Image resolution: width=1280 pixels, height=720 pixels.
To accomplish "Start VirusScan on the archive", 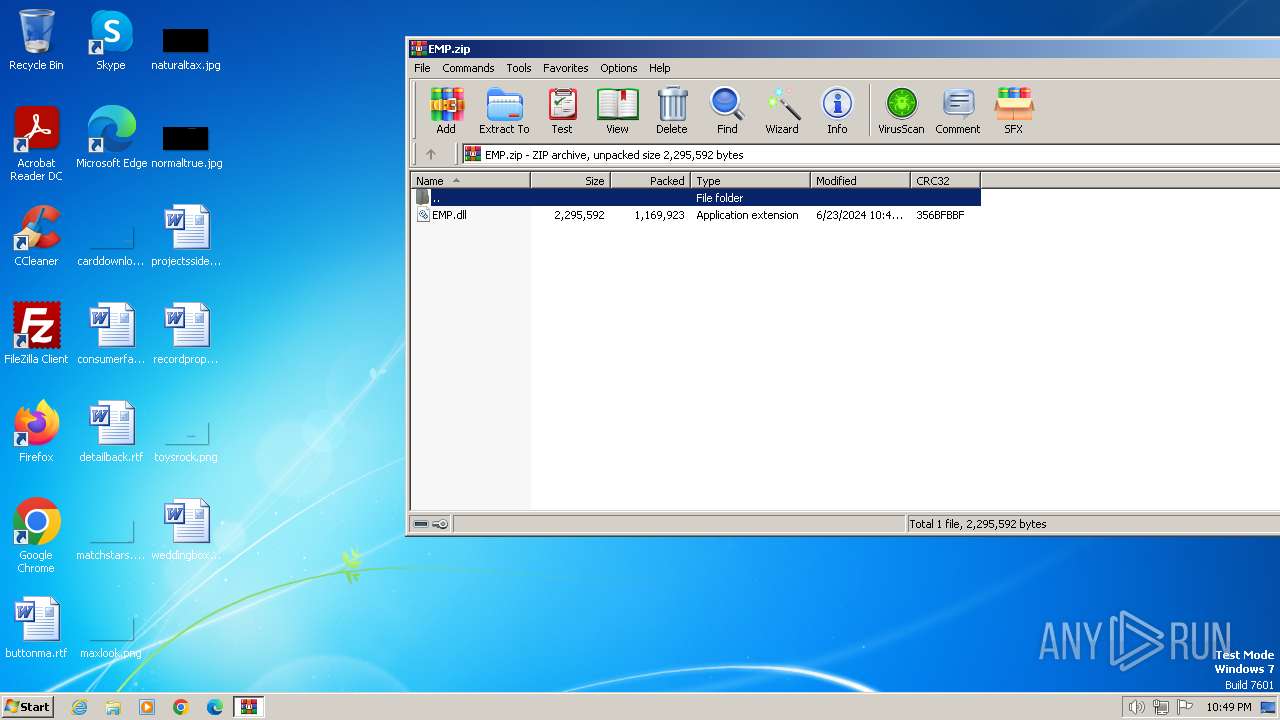I will tap(901, 111).
